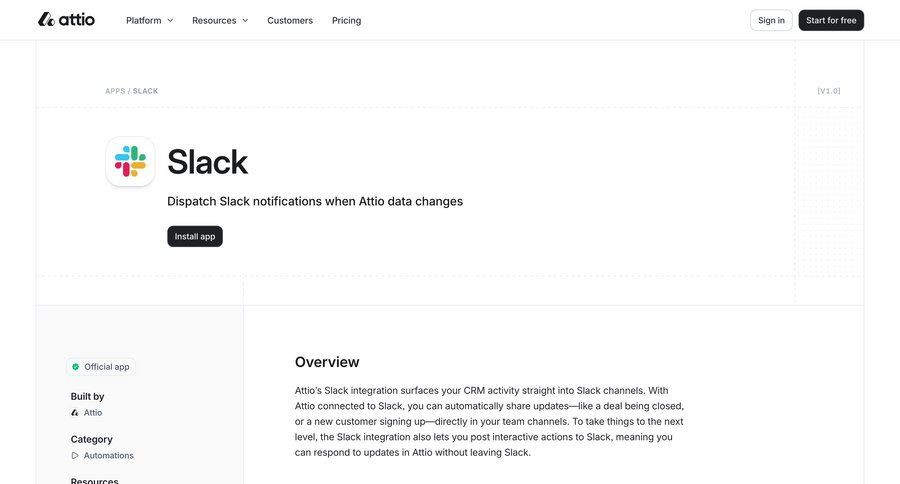The width and height of the screenshot is (900, 484).
Task: Click Start for free
Action: (831, 20)
